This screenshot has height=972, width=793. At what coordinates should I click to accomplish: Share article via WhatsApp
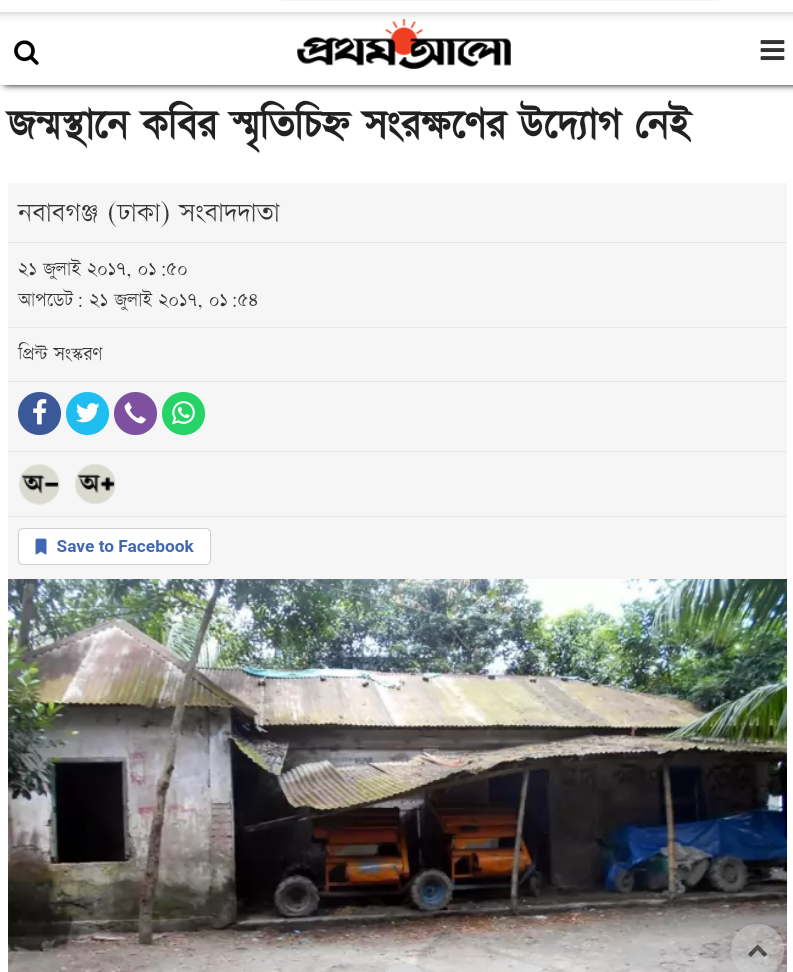coord(184,413)
